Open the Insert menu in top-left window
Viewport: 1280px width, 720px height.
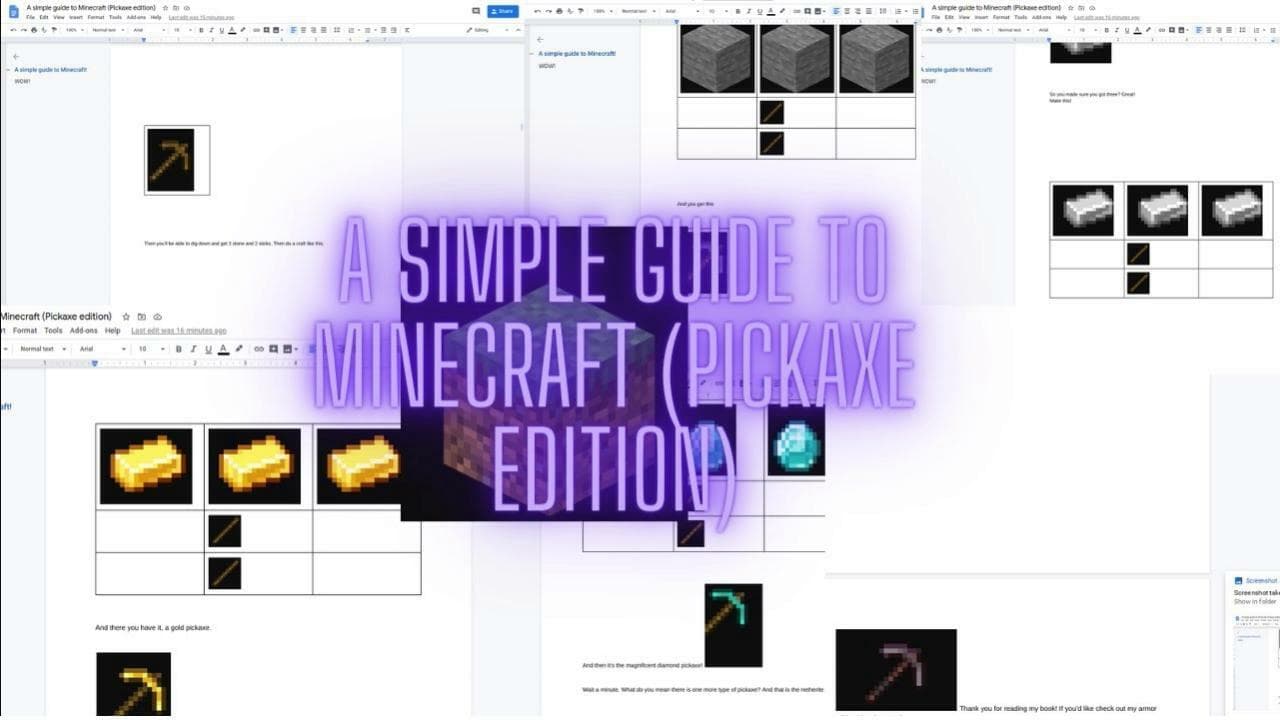pyautogui.click(x=76, y=17)
